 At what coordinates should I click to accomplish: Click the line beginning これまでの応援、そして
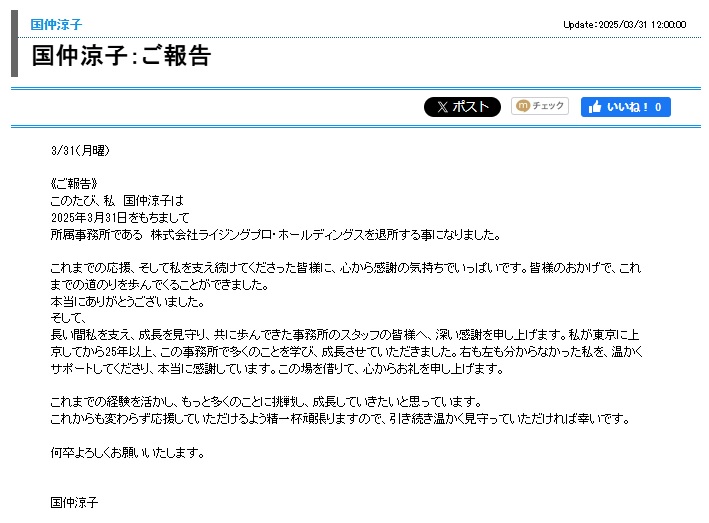tap(346, 268)
